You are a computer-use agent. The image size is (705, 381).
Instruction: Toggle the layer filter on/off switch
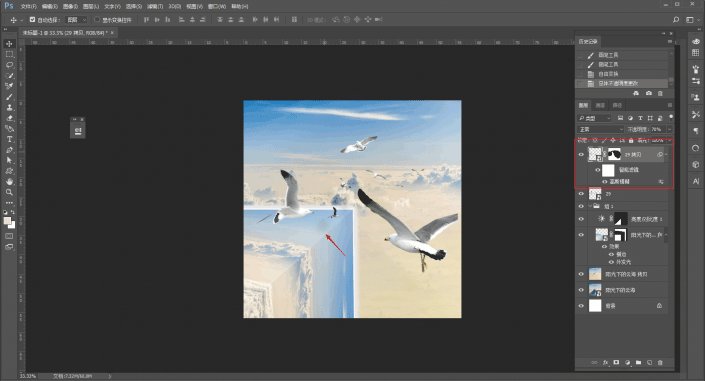click(671, 117)
